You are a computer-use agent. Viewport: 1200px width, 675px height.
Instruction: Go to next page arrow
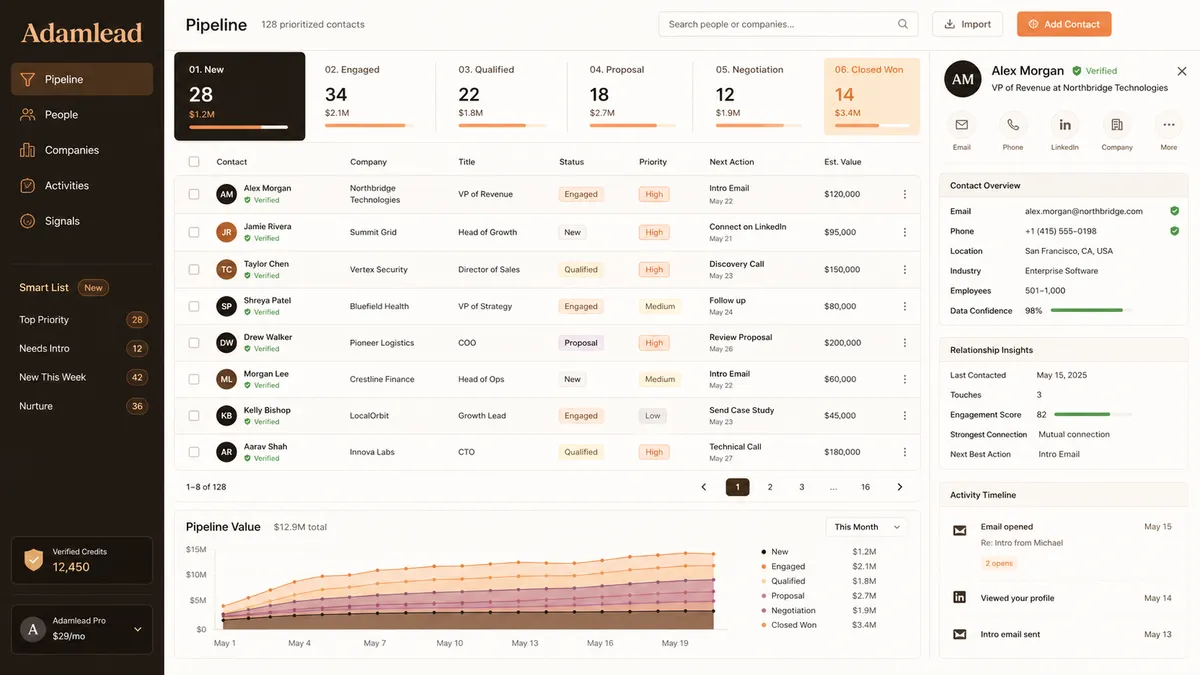pos(900,487)
